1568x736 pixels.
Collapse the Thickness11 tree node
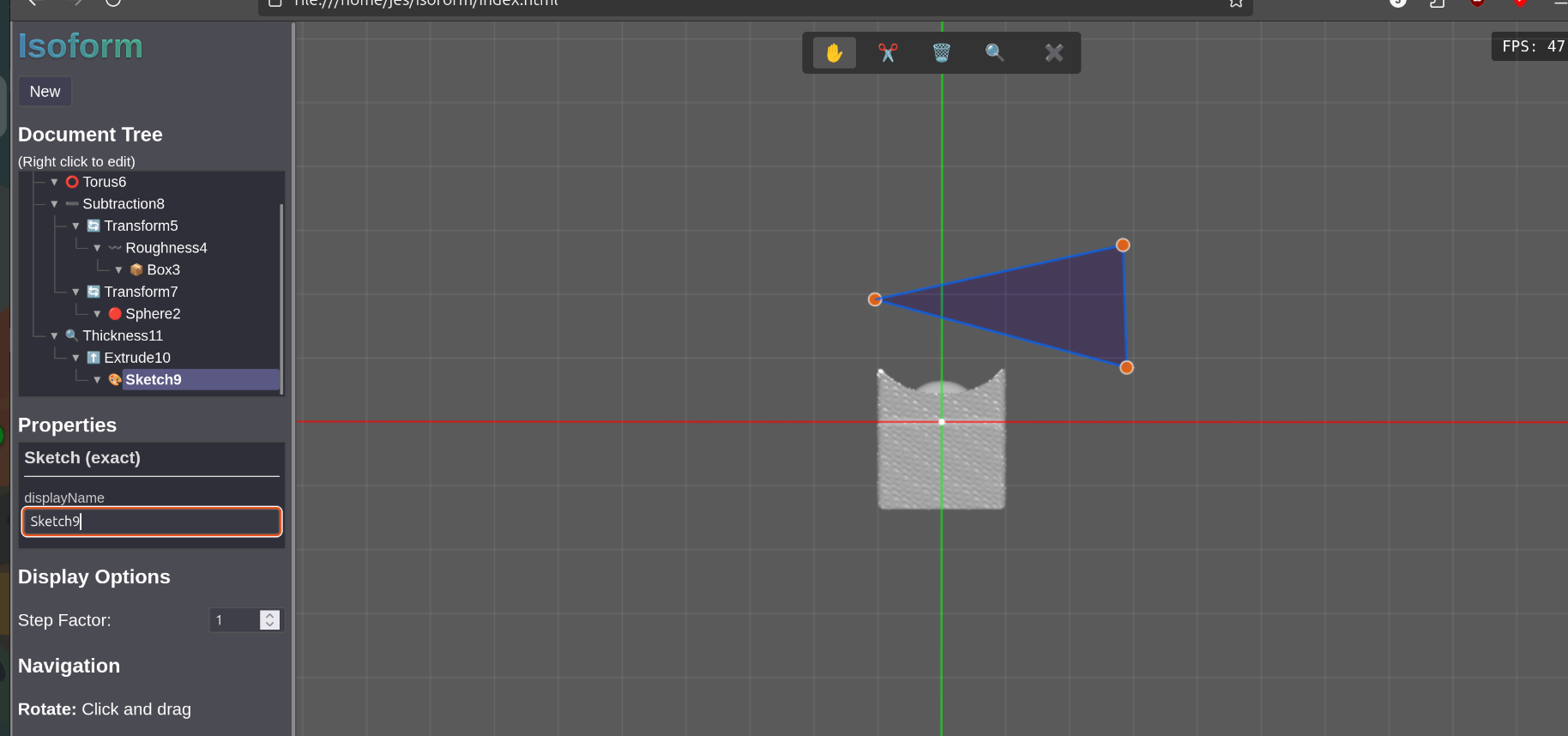[x=54, y=336]
